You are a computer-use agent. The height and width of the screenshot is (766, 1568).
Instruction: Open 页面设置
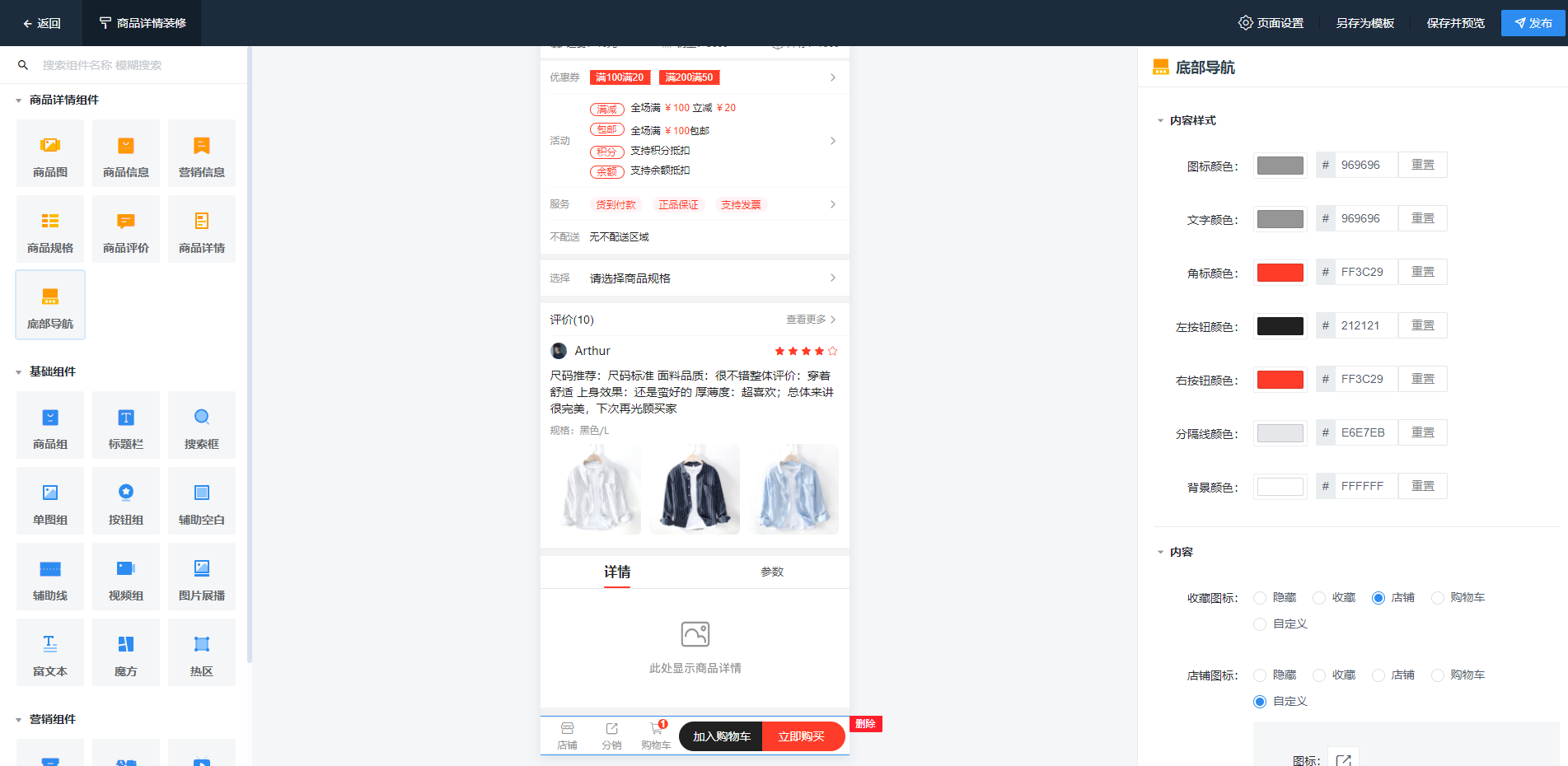[1271, 23]
